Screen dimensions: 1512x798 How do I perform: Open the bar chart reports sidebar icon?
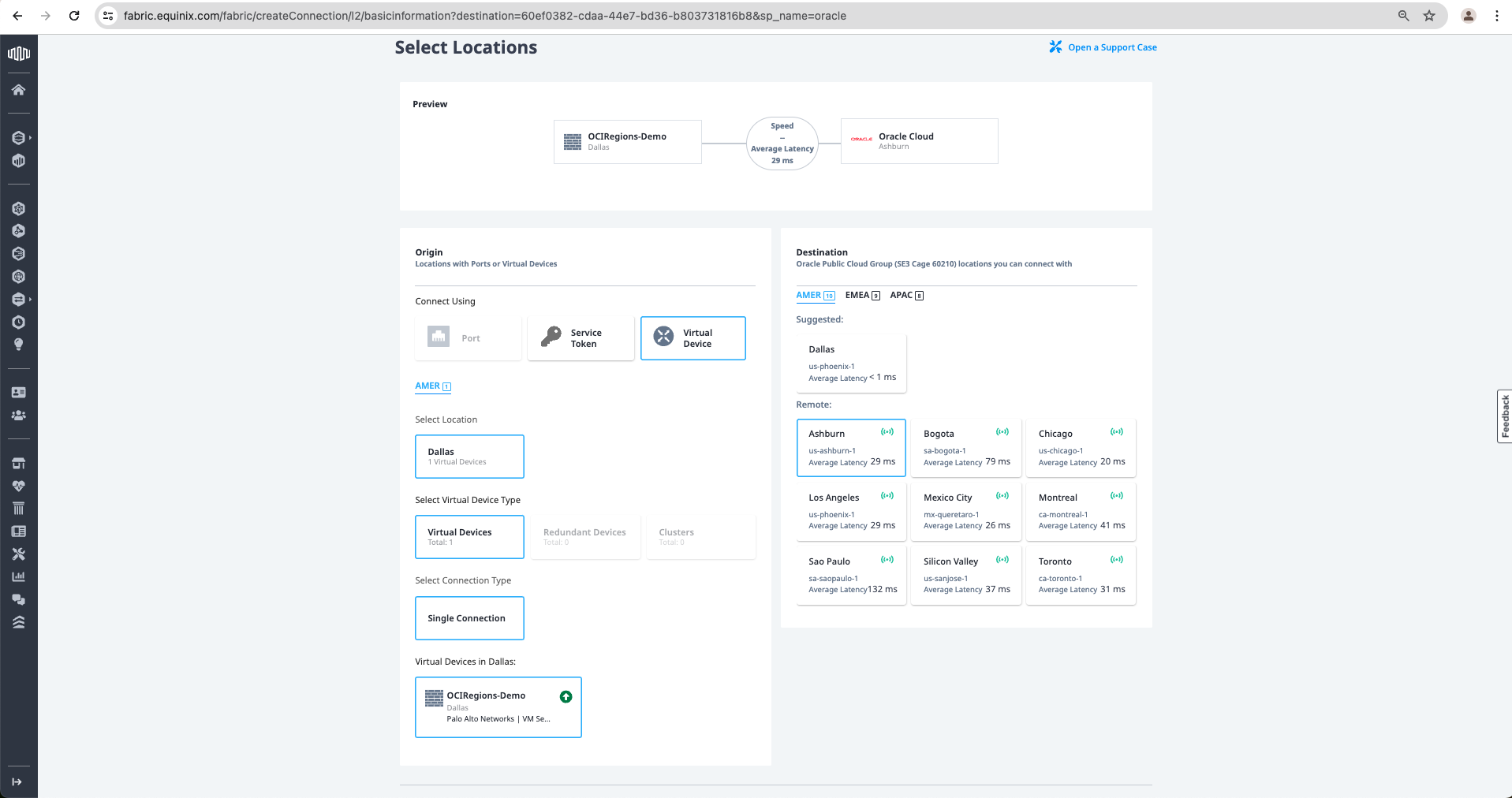tap(18, 576)
